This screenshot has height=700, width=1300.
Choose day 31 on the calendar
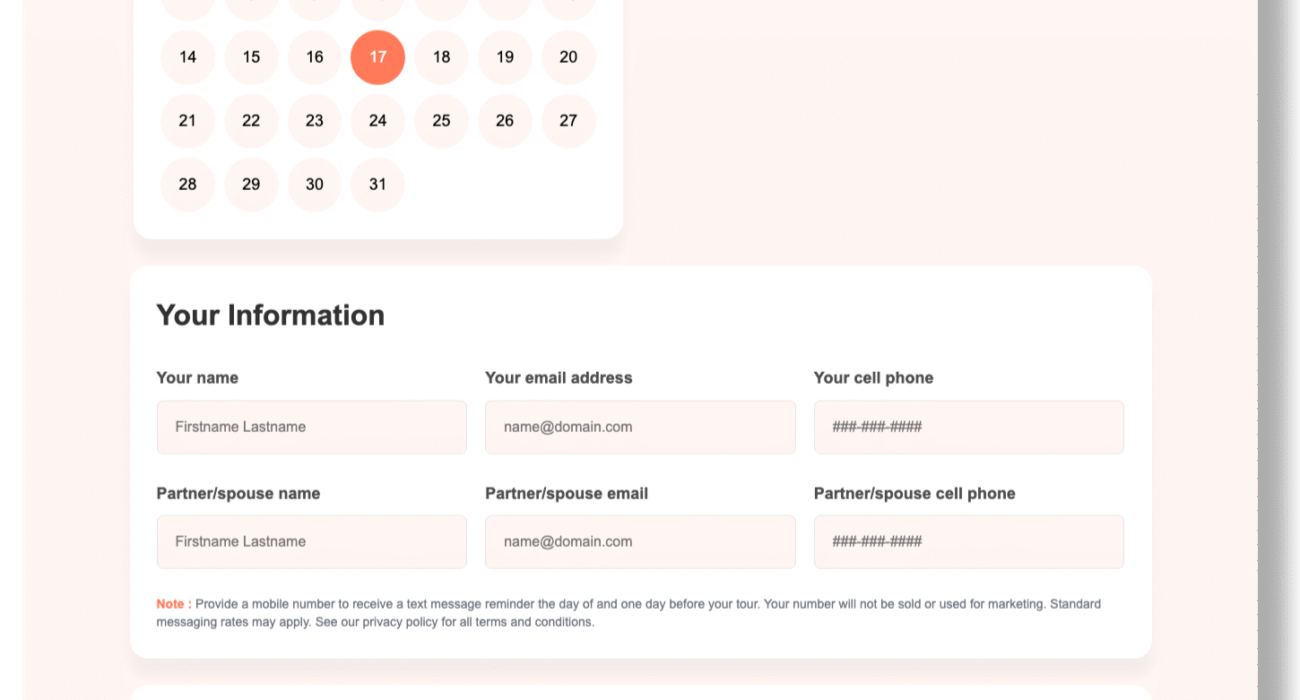(378, 184)
